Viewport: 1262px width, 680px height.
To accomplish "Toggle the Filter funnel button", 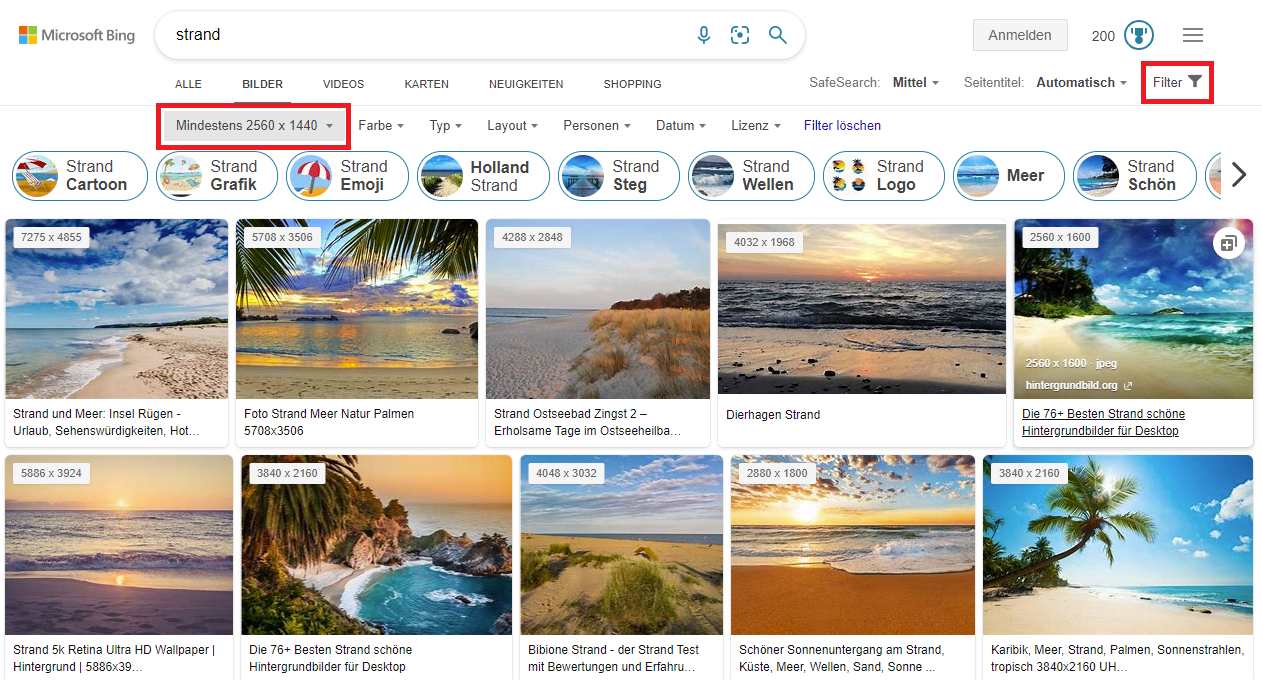I will (1177, 82).
